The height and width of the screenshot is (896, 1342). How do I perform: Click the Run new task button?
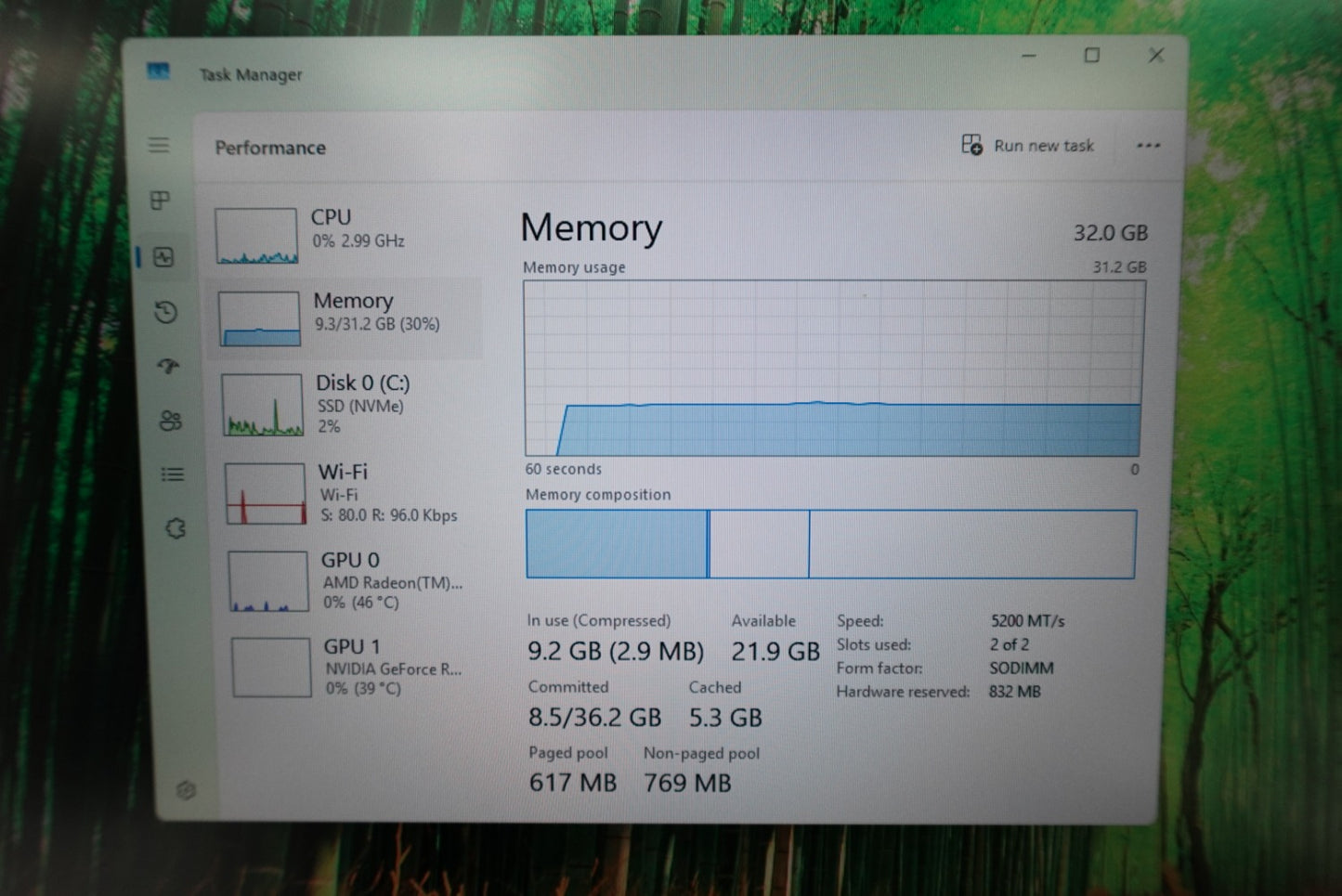(1028, 146)
